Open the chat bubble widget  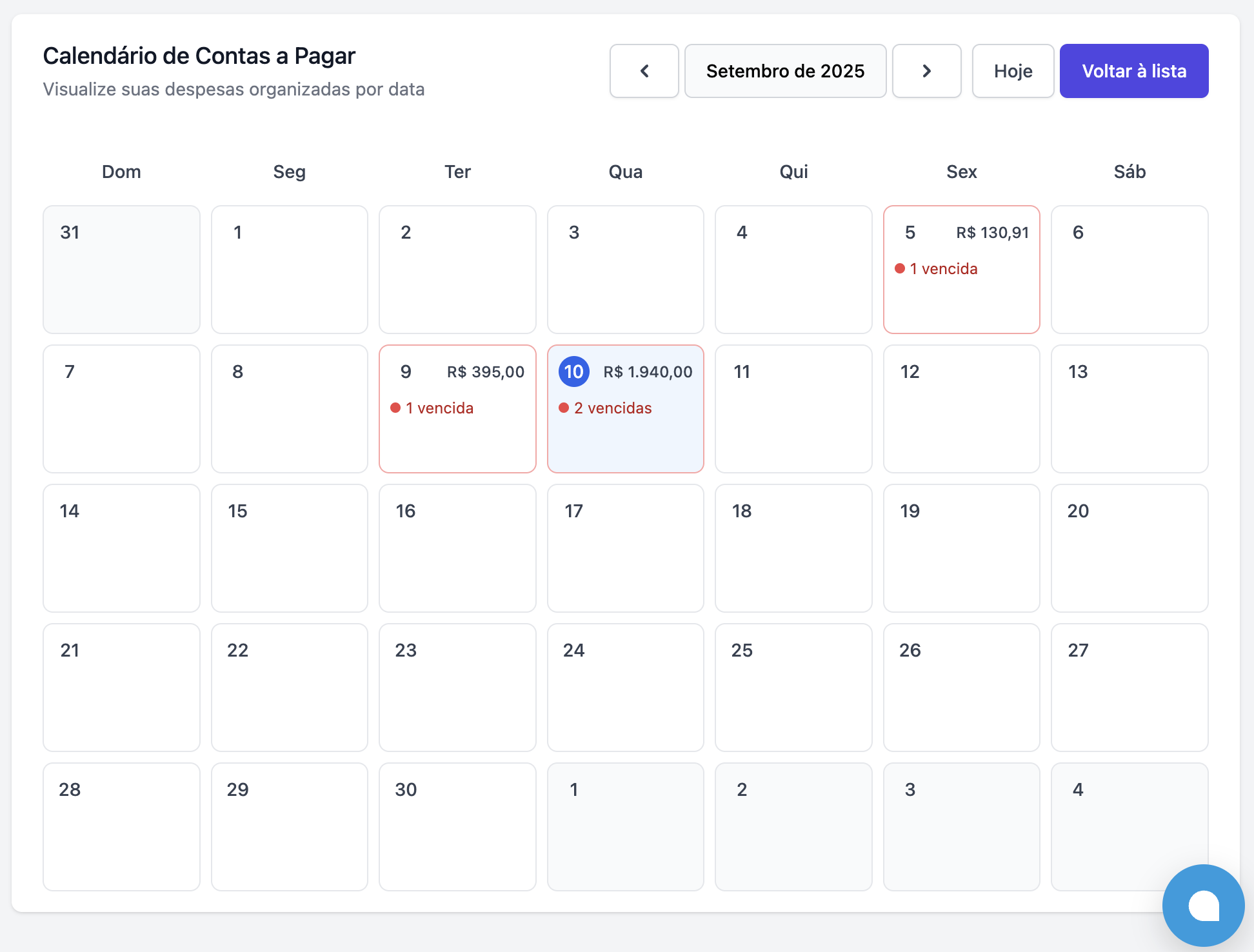(1202, 906)
